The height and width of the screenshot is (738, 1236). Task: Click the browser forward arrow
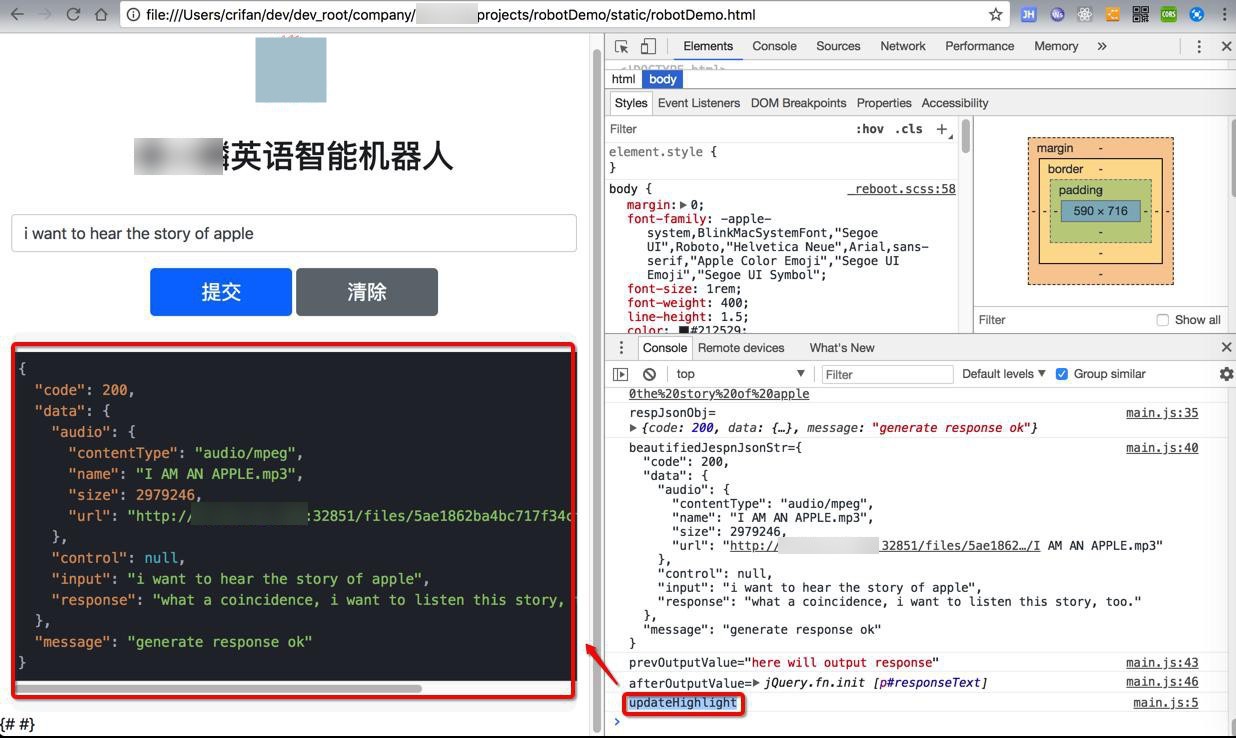pyautogui.click(x=45, y=15)
